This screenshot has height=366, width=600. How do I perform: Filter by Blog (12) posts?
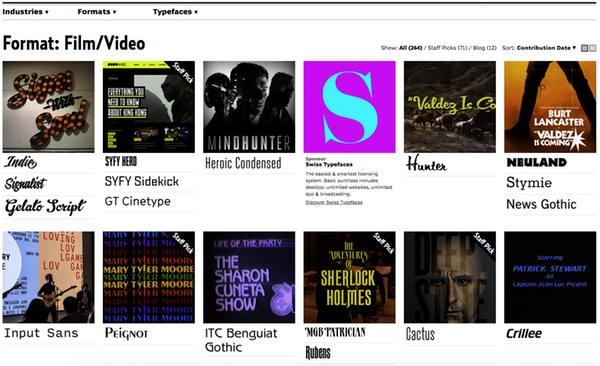pyautogui.click(x=484, y=48)
